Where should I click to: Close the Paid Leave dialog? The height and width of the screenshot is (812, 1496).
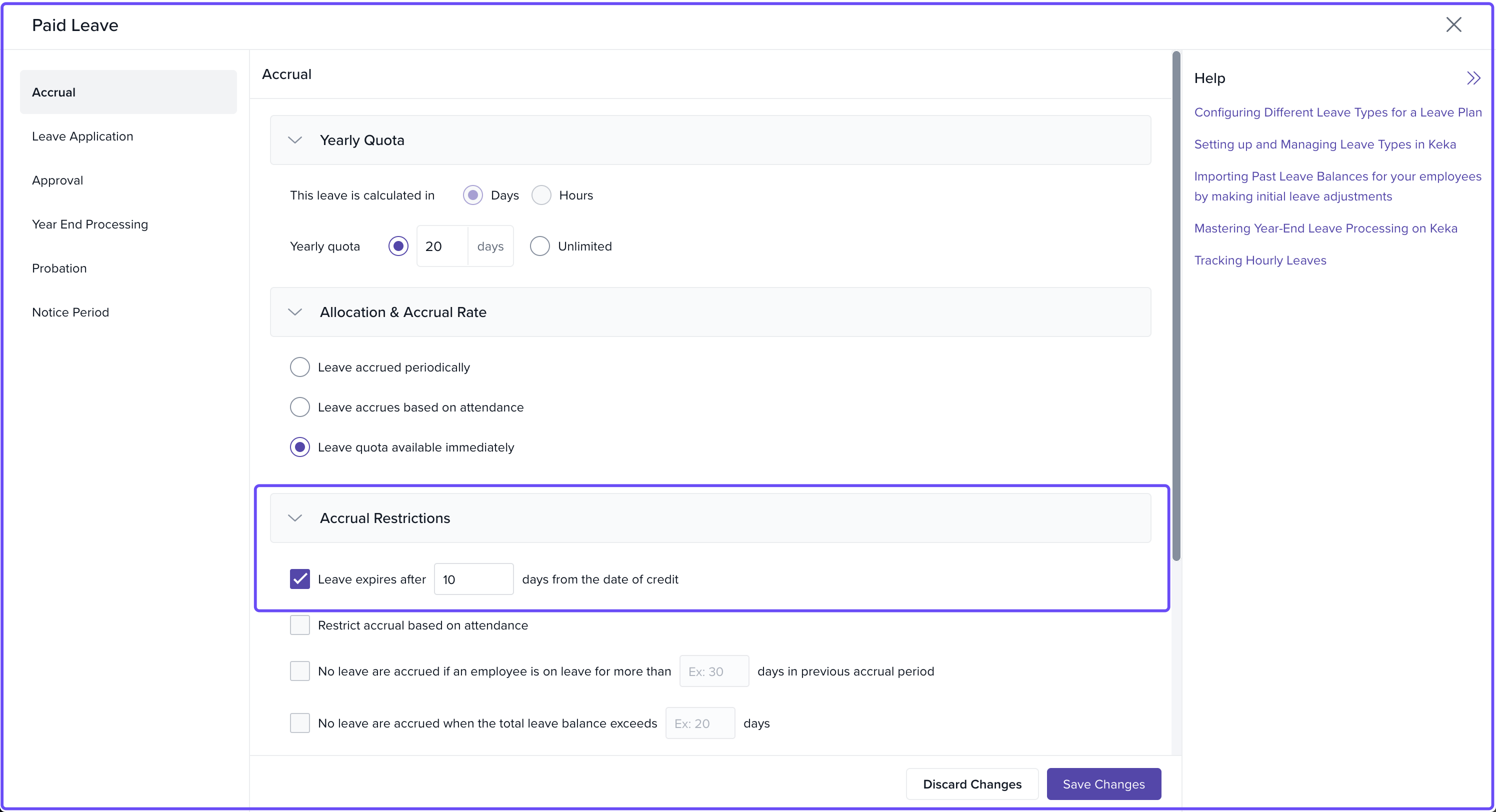[1453, 24]
